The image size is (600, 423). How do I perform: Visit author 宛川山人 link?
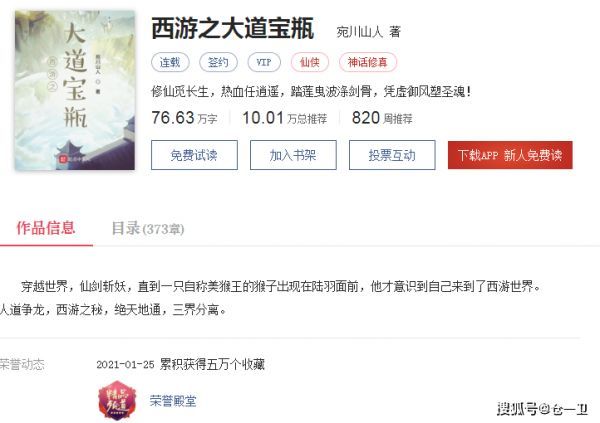[360, 32]
